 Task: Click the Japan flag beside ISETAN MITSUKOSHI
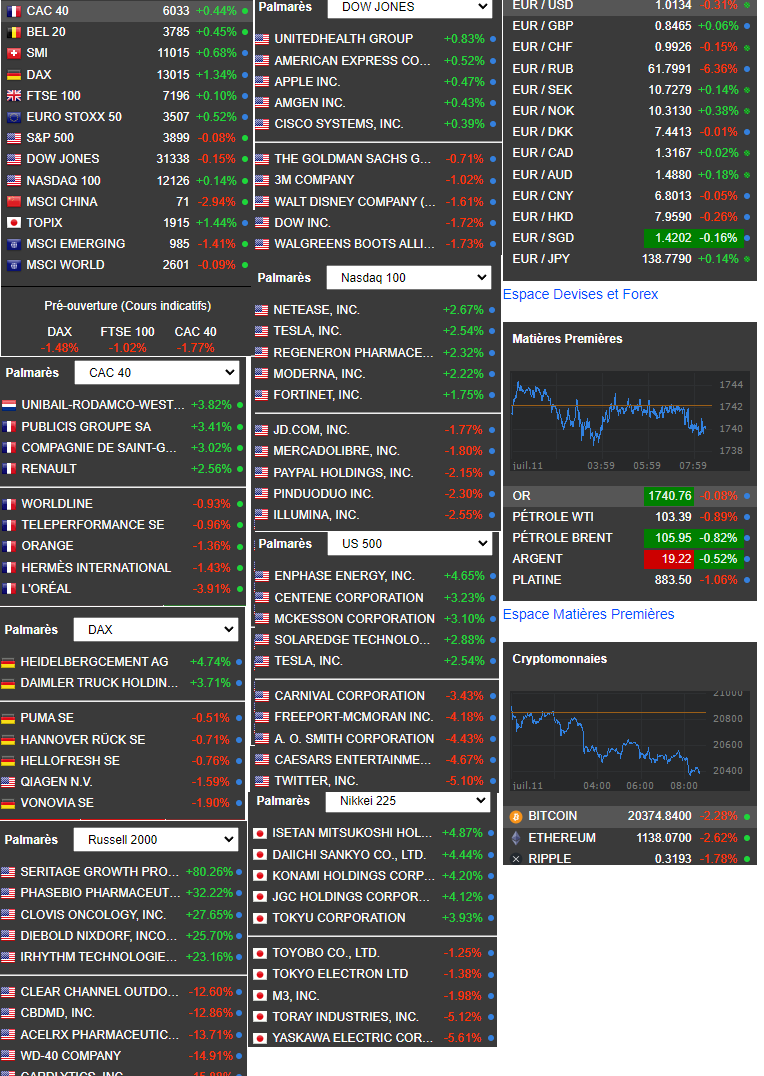pos(260,834)
